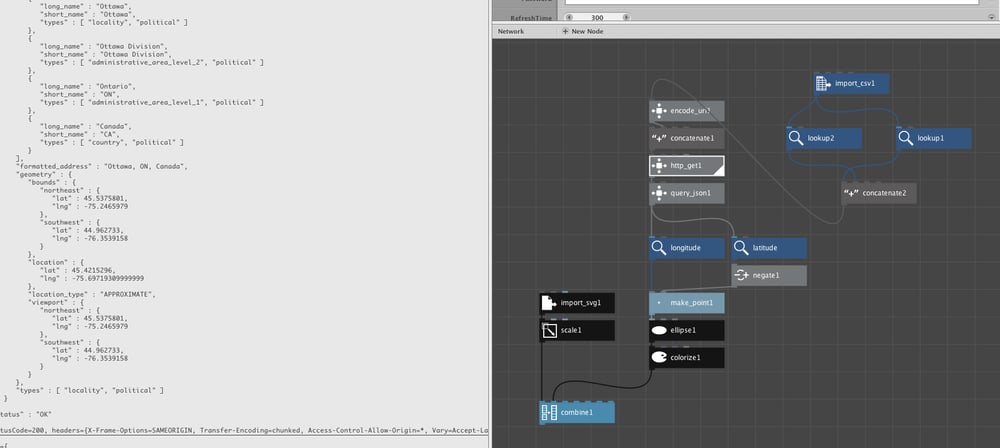The height and width of the screenshot is (448, 1000).
Task: Select the import_svg1 node
Action: pos(577,303)
